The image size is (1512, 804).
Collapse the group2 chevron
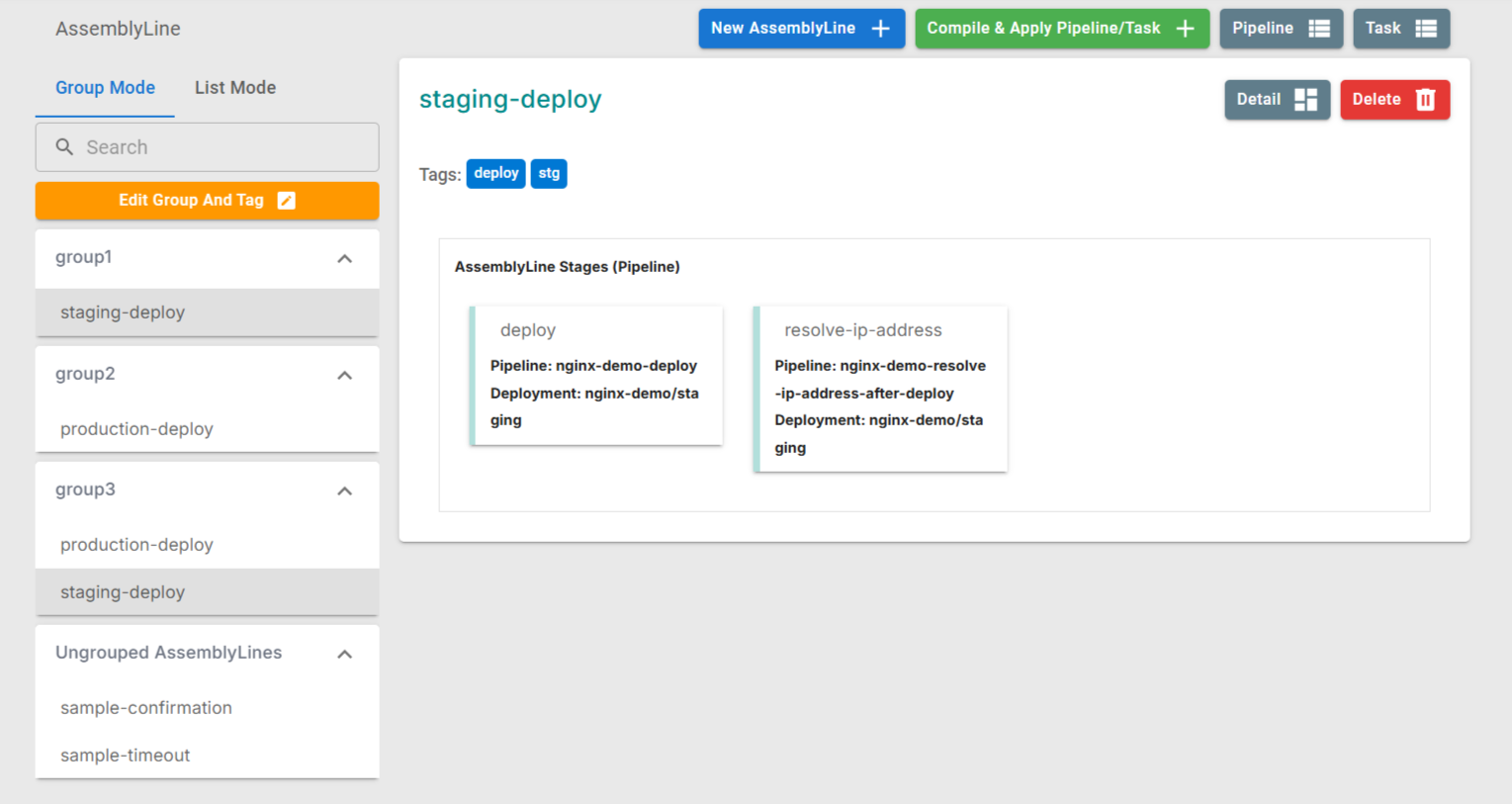(344, 376)
